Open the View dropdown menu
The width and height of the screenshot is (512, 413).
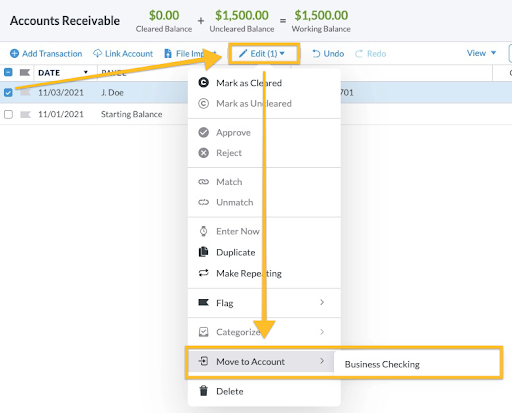click(x=481, y=53)
